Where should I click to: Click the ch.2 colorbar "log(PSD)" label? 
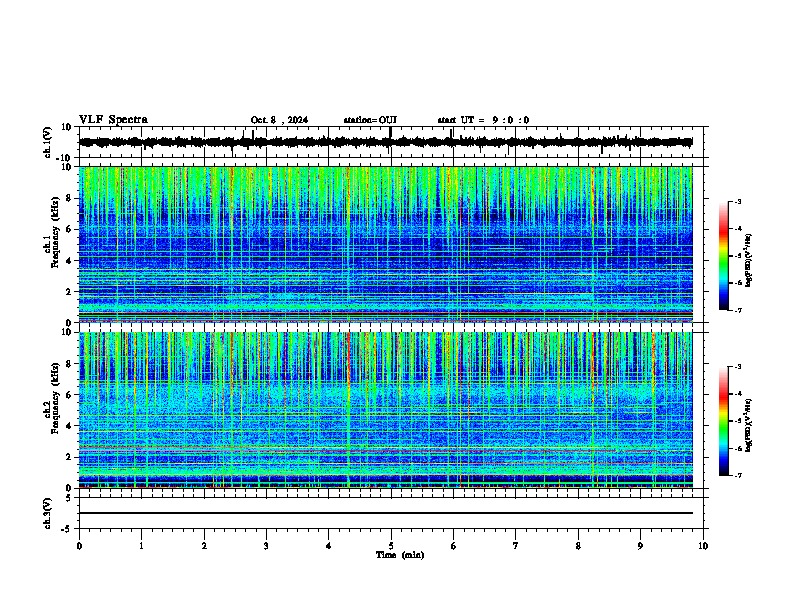[x=748, y=425]
